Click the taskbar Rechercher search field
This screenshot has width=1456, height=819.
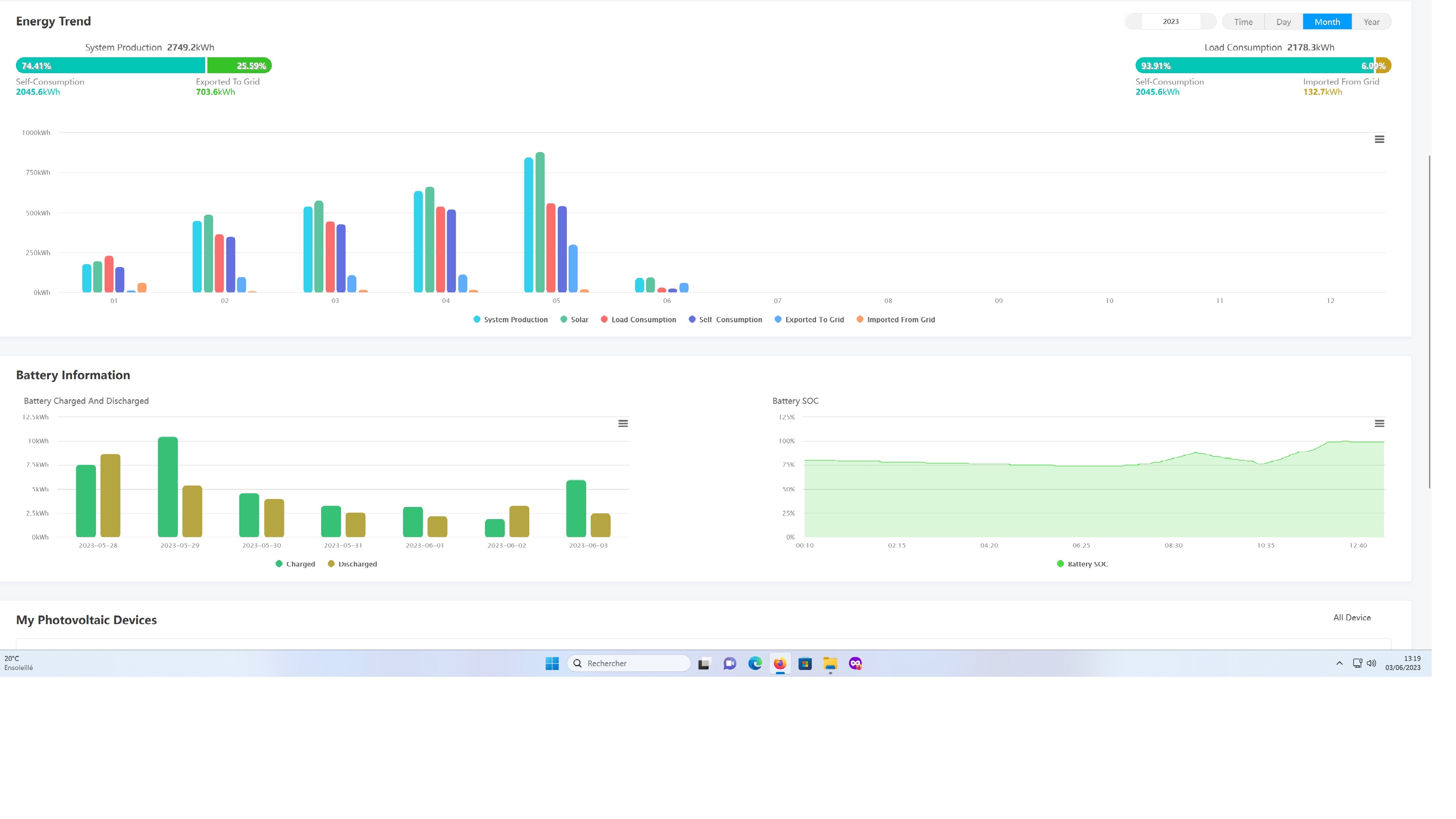pyautogui.click(x=629, y=663)
